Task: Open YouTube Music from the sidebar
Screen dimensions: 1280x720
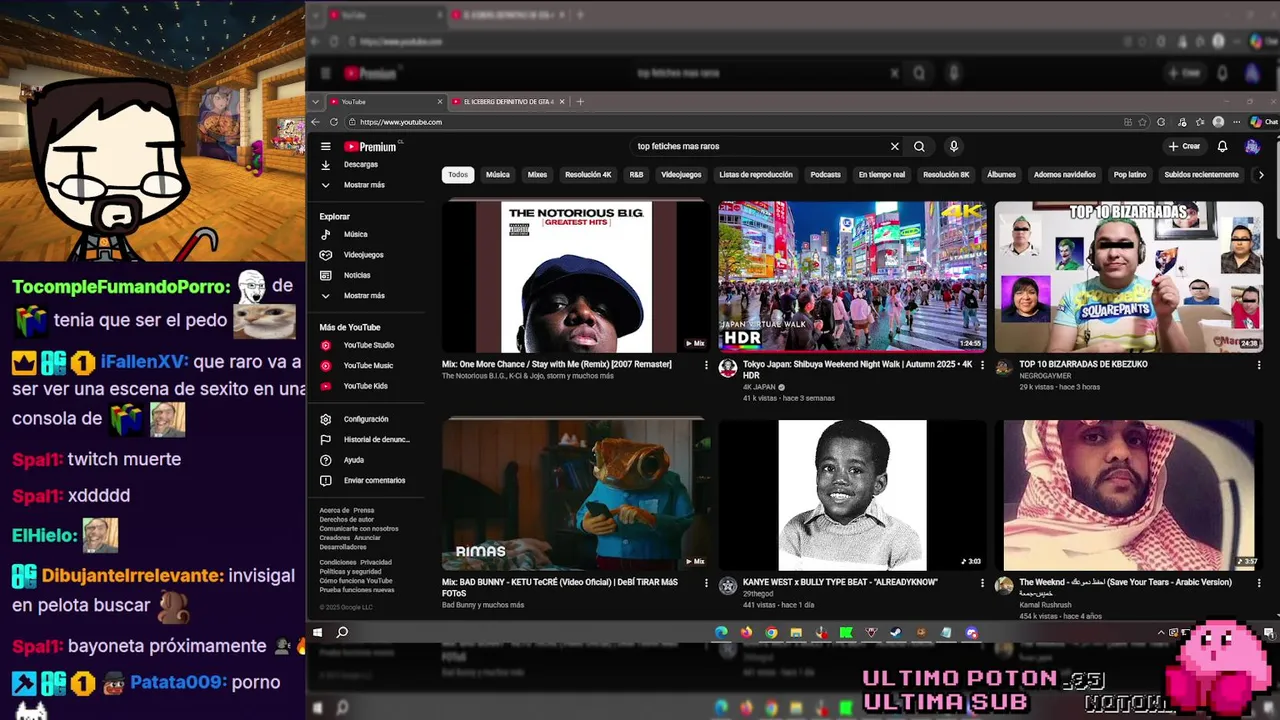Action: 368,366
